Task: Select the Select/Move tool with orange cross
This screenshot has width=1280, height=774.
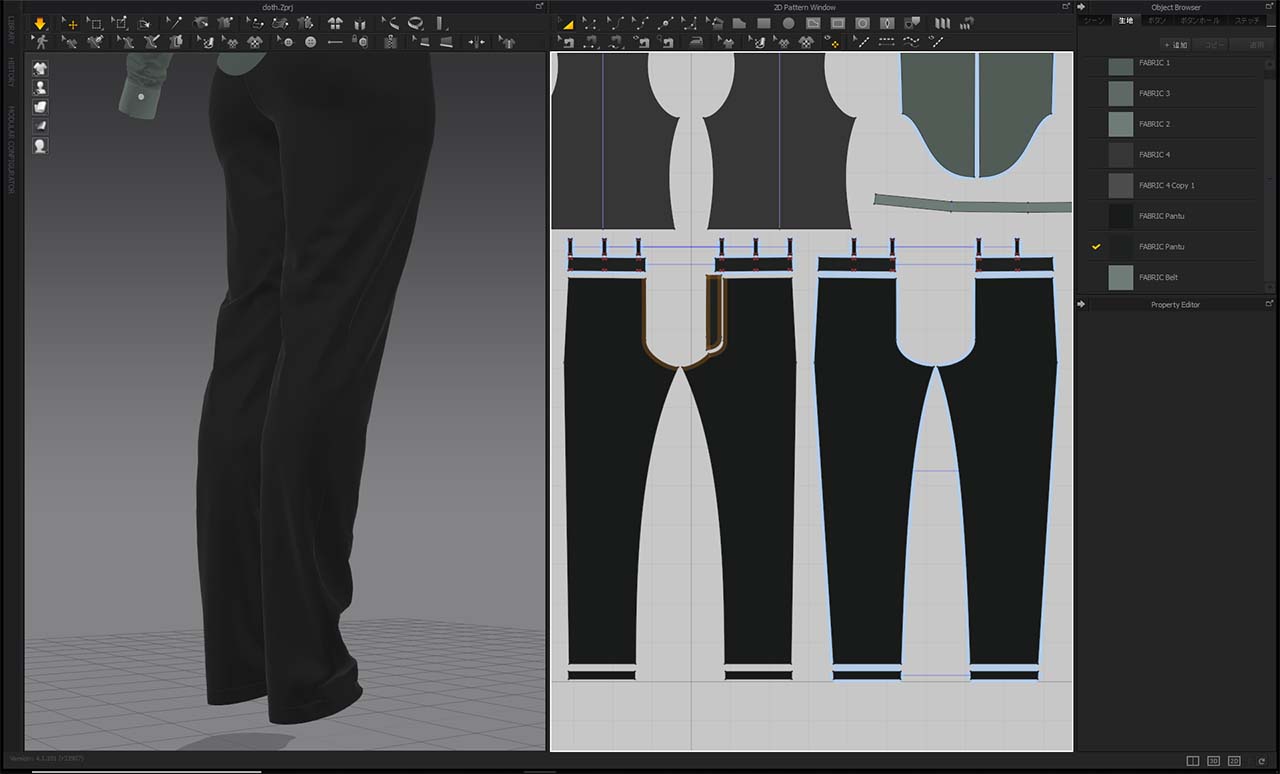Action: point(71,23)
